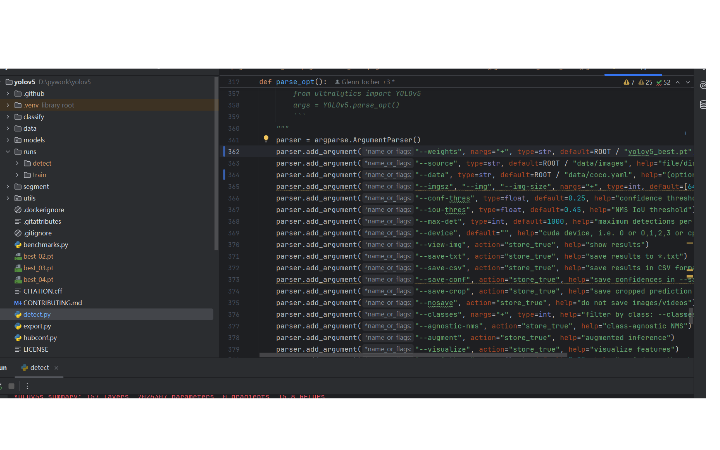Click line number 362 in the gutter
The height and width of the screenshot is (450, 720).
[x=234, y=152]
